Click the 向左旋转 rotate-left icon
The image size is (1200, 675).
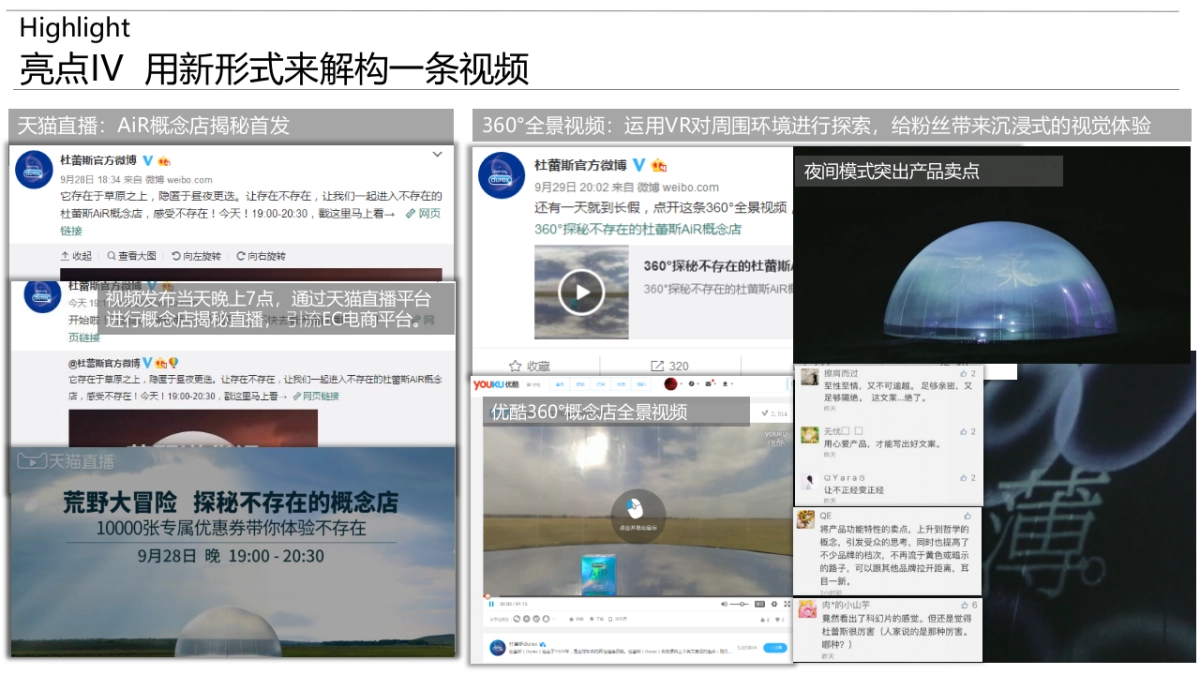pos(198,256)
